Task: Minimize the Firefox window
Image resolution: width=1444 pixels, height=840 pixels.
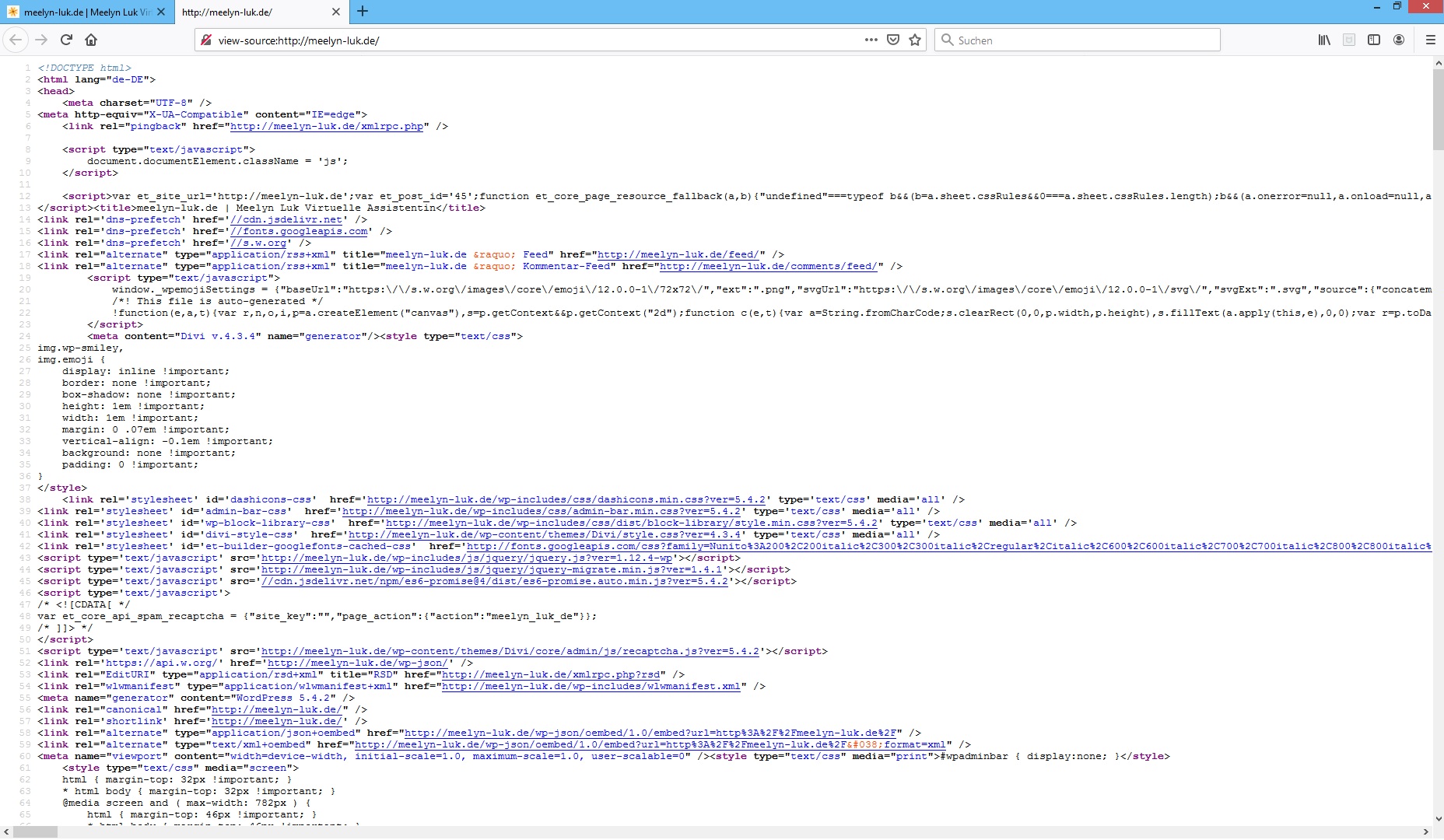Action: coord(1376,7)
